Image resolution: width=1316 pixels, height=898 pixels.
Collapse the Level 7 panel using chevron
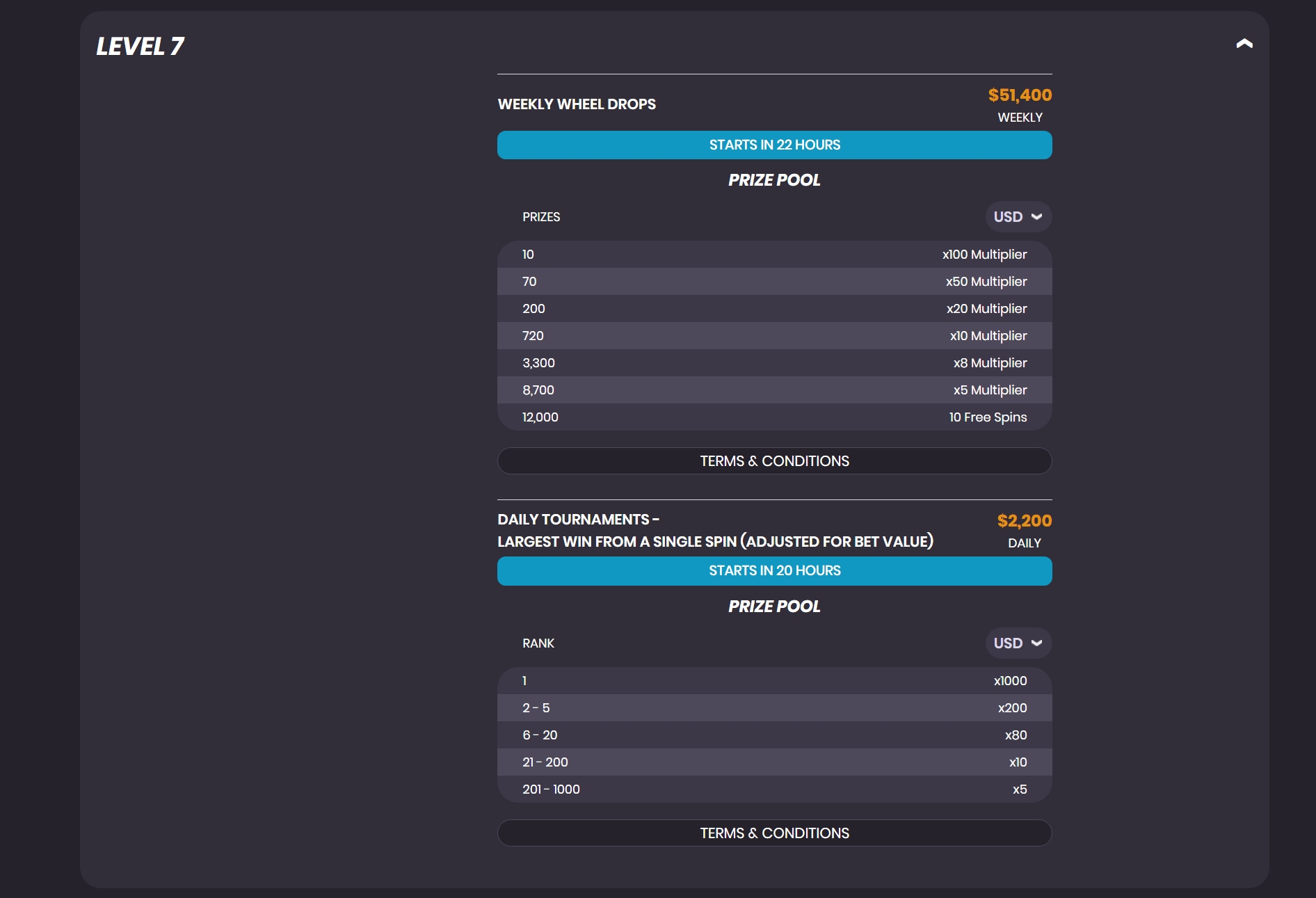click(x=1244, y=44)
